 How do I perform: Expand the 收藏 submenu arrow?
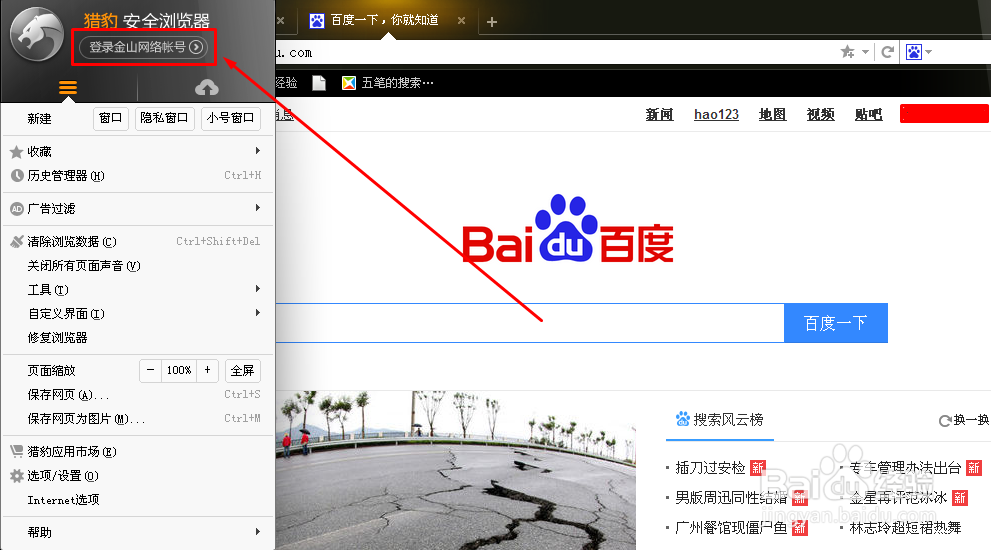pyautogui.click(x=258, y=150)
